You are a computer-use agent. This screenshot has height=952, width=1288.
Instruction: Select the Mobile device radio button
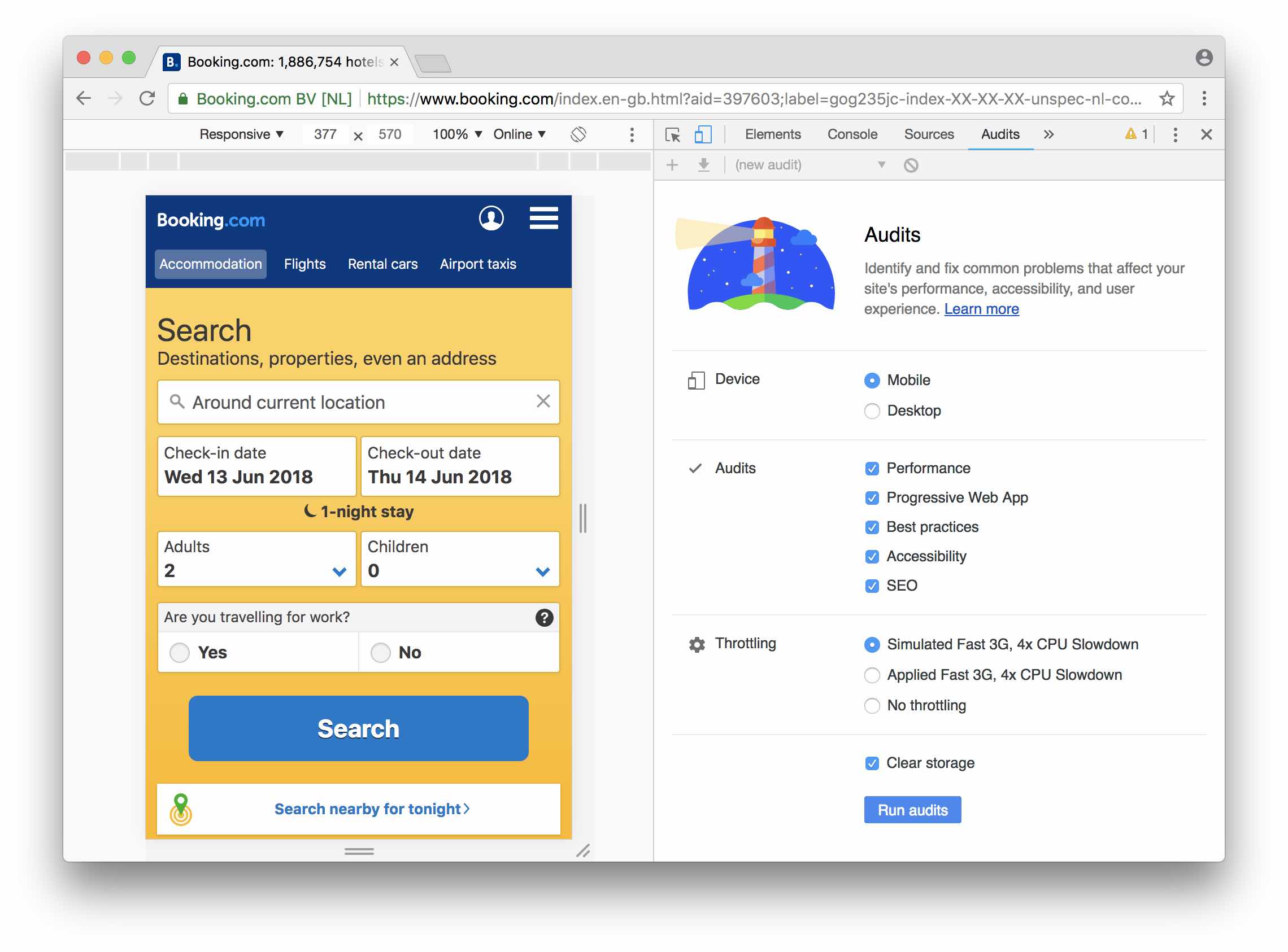(x=872, y=381)
